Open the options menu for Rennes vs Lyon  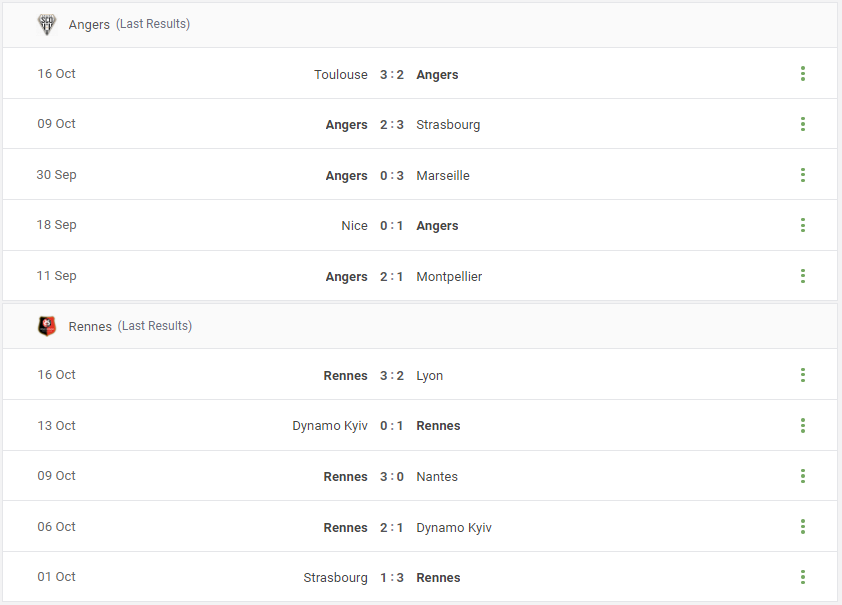pyautogui.click(x=803, y=375)
